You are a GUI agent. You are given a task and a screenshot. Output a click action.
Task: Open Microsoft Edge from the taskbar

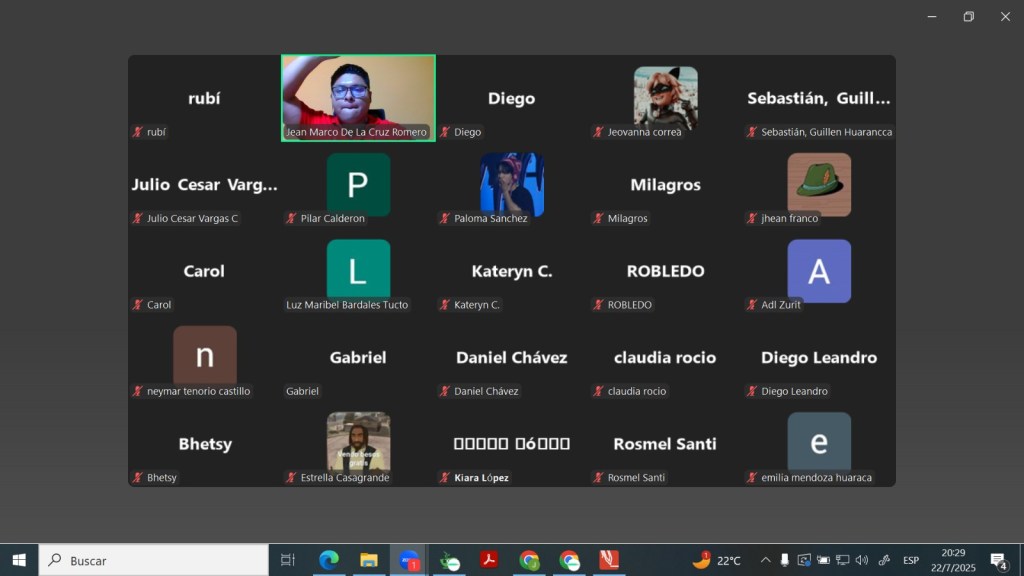[x=329, y=561]
